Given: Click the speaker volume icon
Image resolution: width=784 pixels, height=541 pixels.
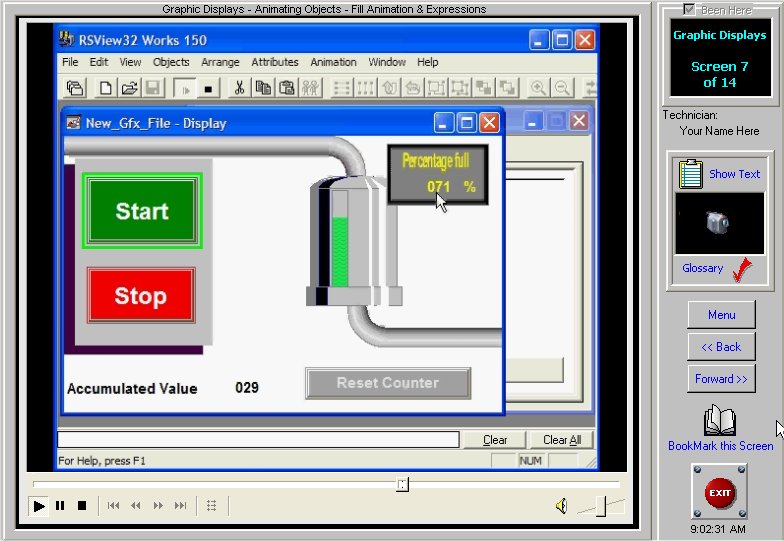Looking at the screenshot, I should tap(562, 506).
